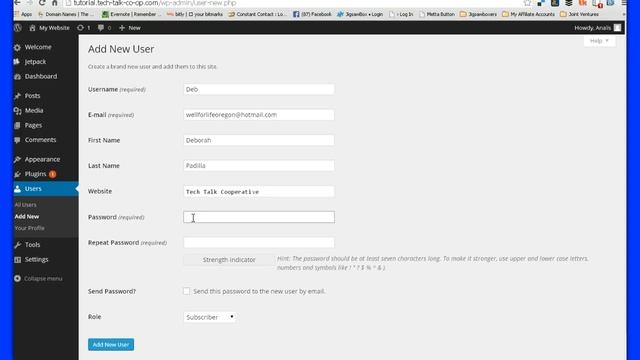Open Tools in the sidebar

33,244
